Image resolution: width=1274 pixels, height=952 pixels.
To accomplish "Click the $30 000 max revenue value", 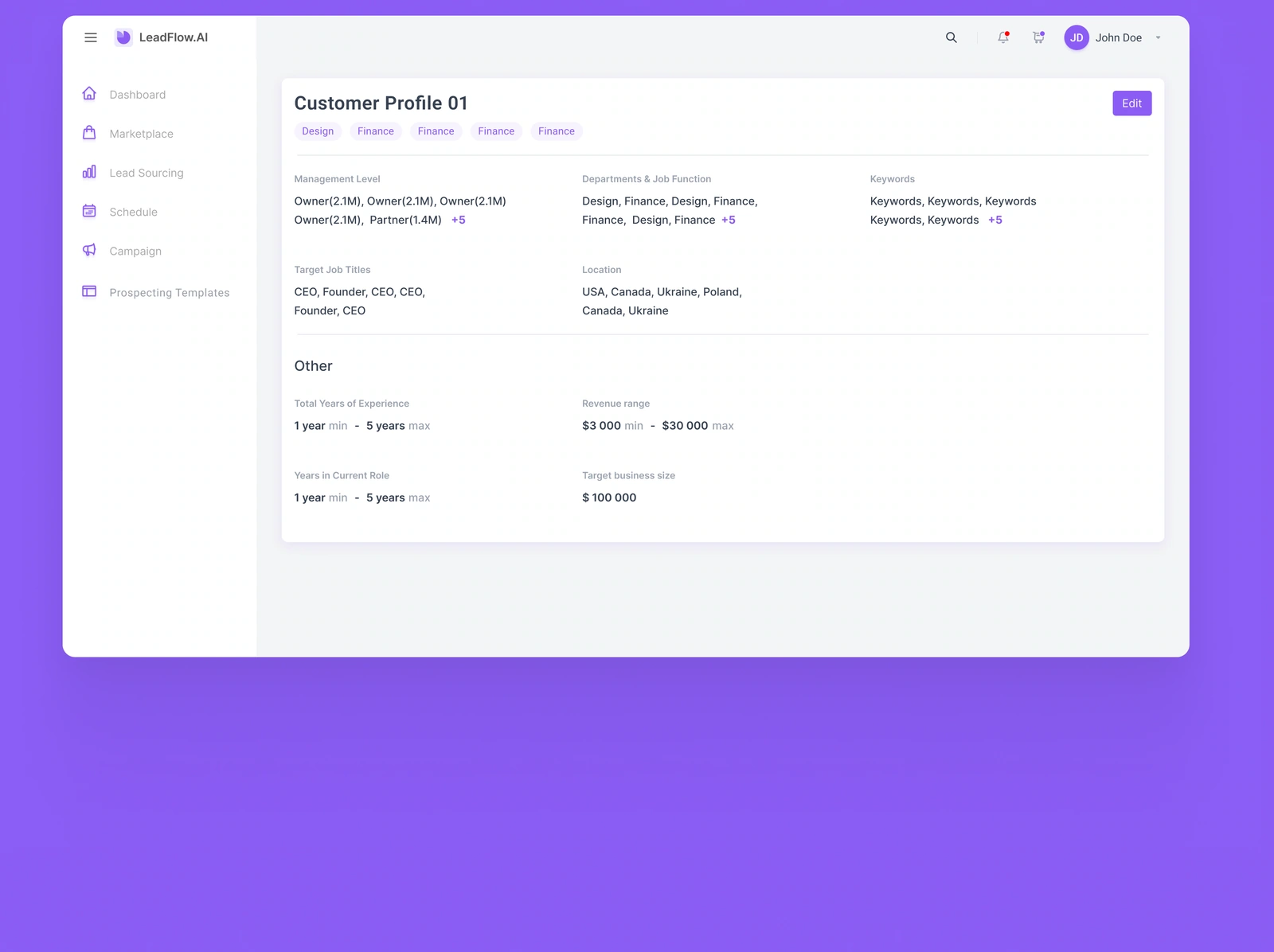I will pos(698,426).
